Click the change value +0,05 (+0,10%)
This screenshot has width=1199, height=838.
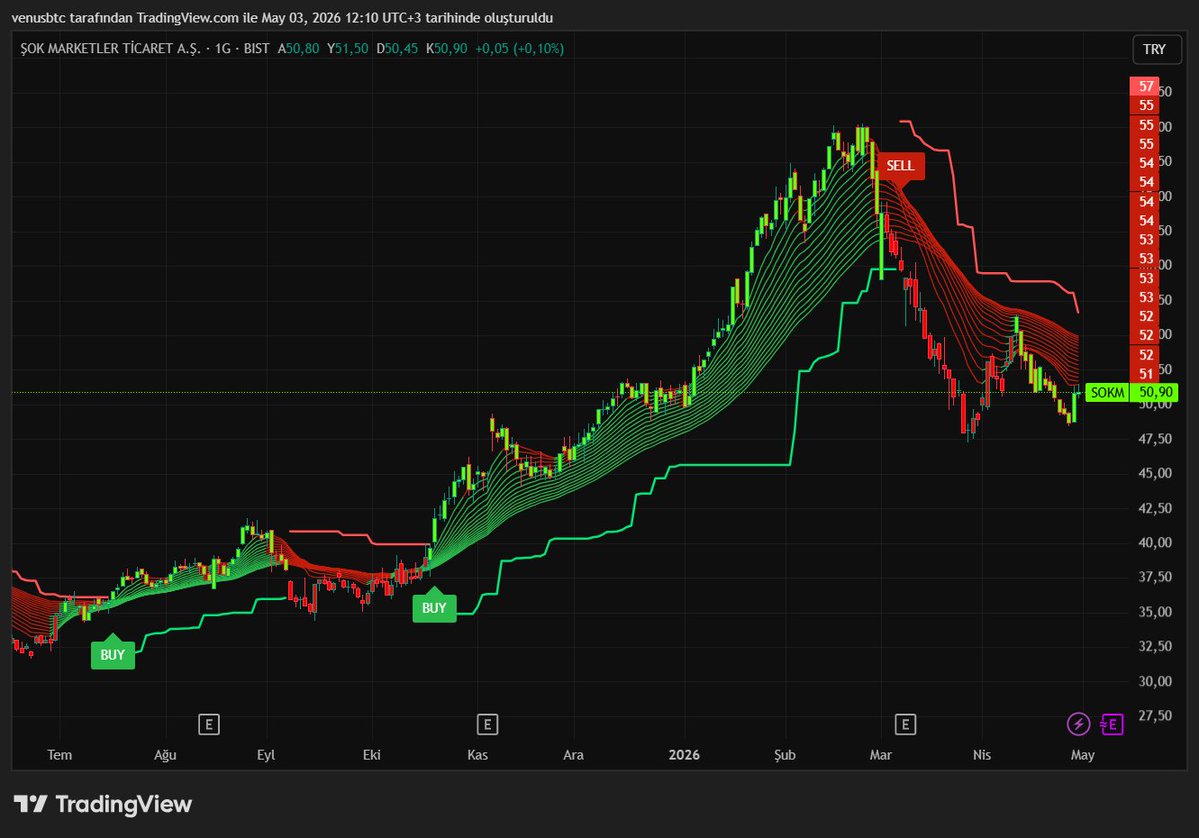pyautogui.click(x=520, y=48)
